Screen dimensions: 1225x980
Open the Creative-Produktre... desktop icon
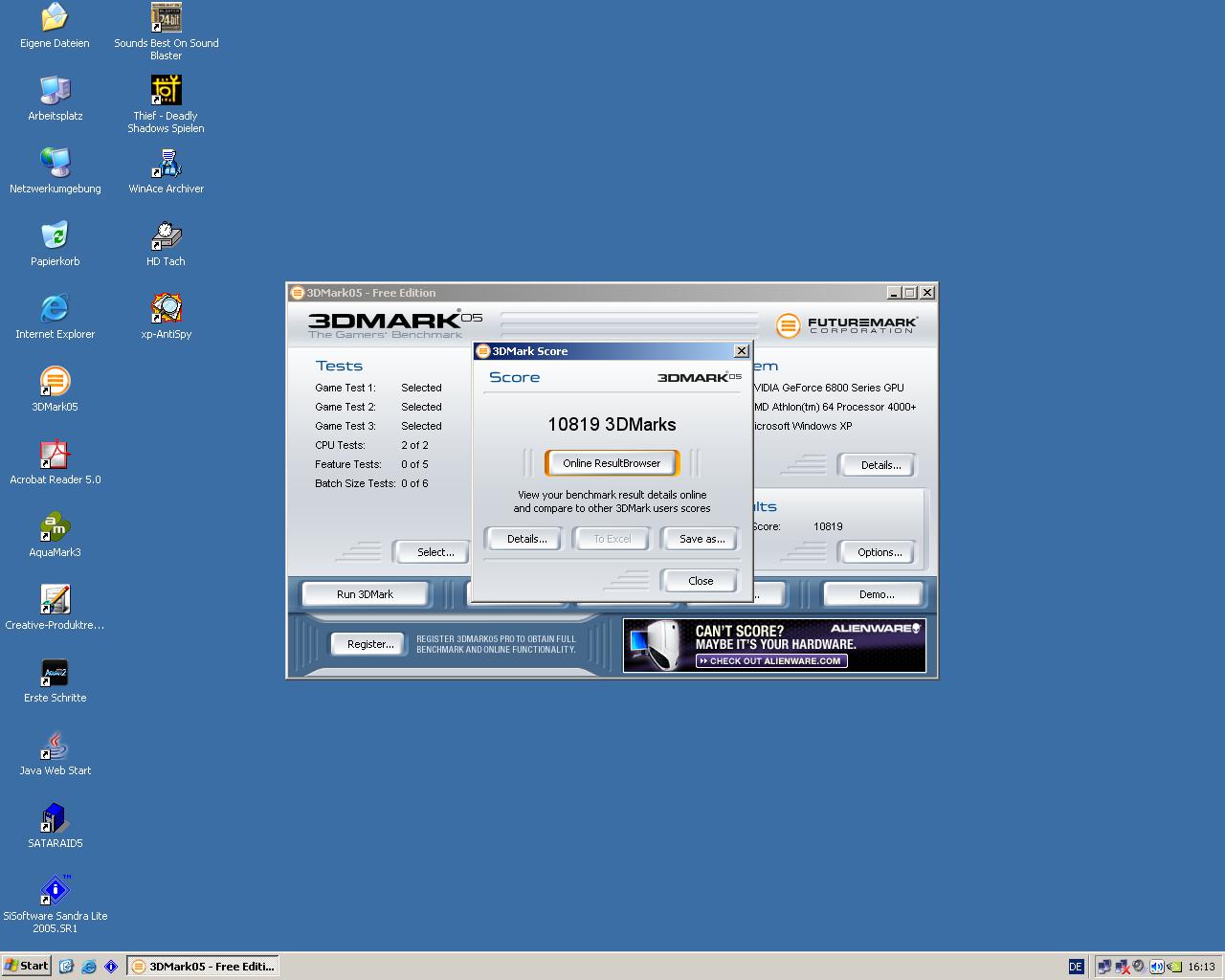[x=55, y=608]
